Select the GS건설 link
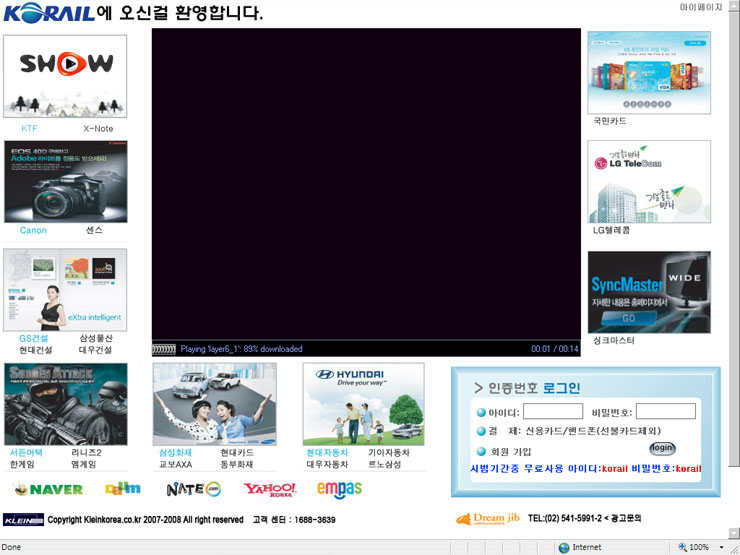This screenshot has height=555, width=740. tap(34, 338)
